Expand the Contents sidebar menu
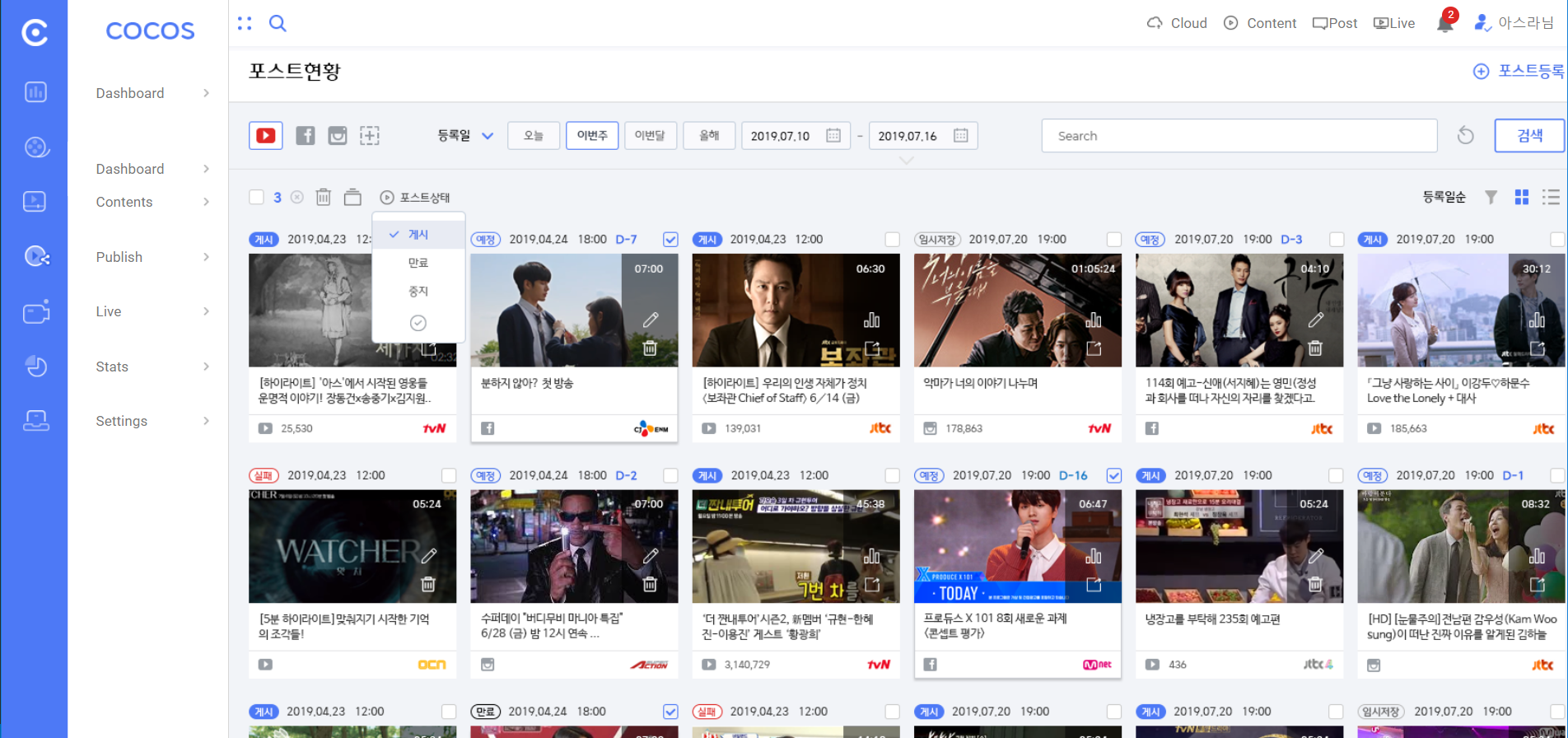Screen dimensions: 1568x738 (152, 202)
